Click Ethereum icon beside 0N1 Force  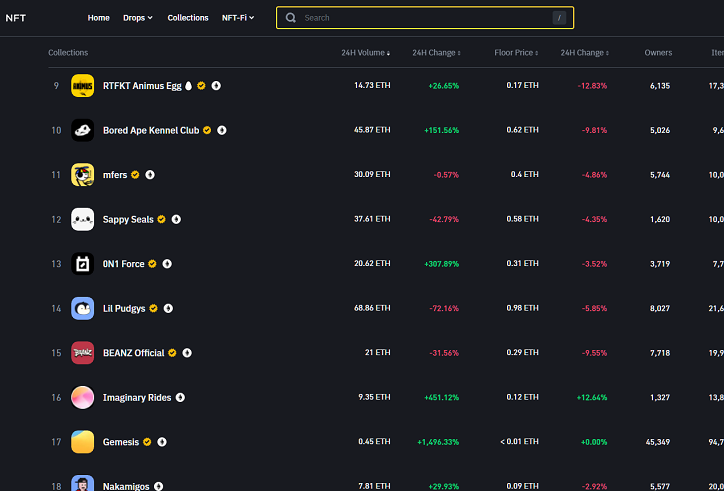(167, 264)
